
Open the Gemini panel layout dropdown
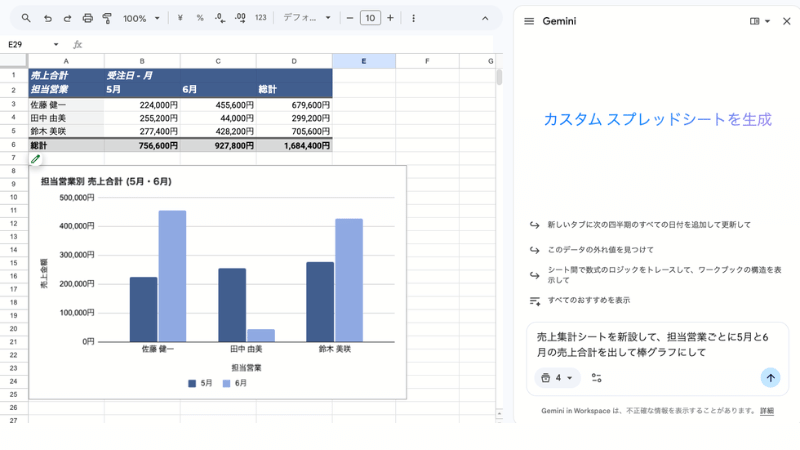(760, 21)
